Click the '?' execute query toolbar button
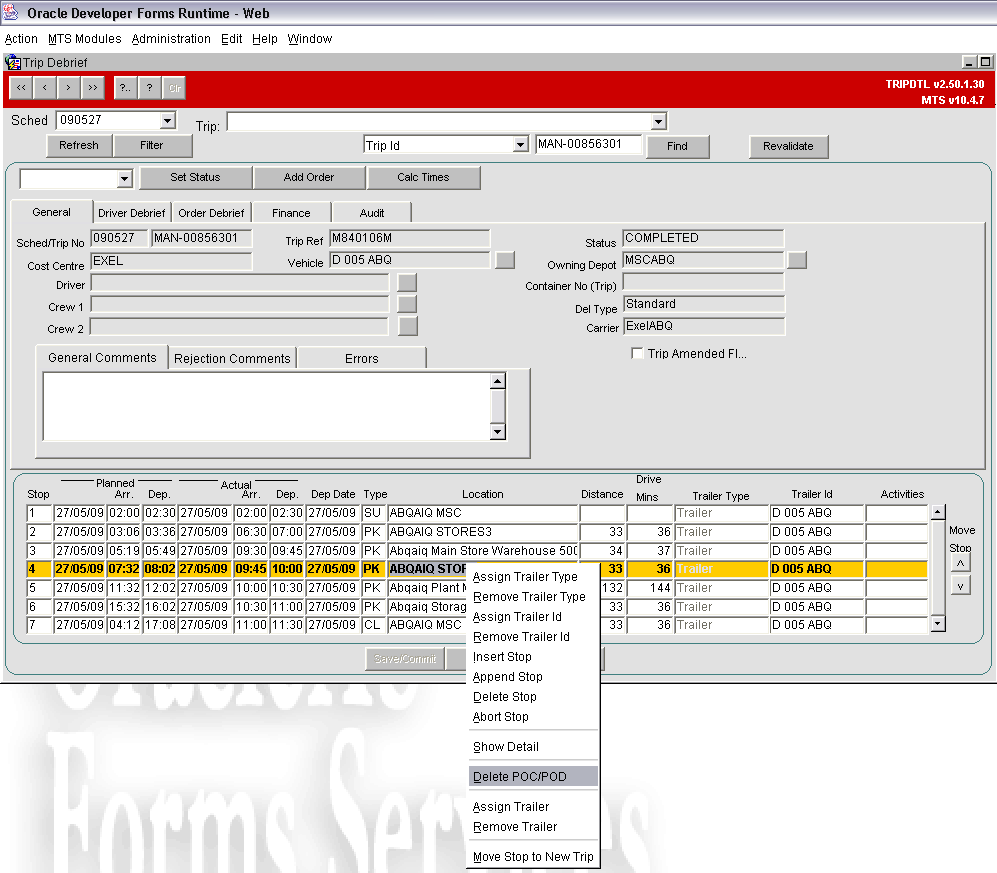Screen dimensions: 997x873 point(149,88)
